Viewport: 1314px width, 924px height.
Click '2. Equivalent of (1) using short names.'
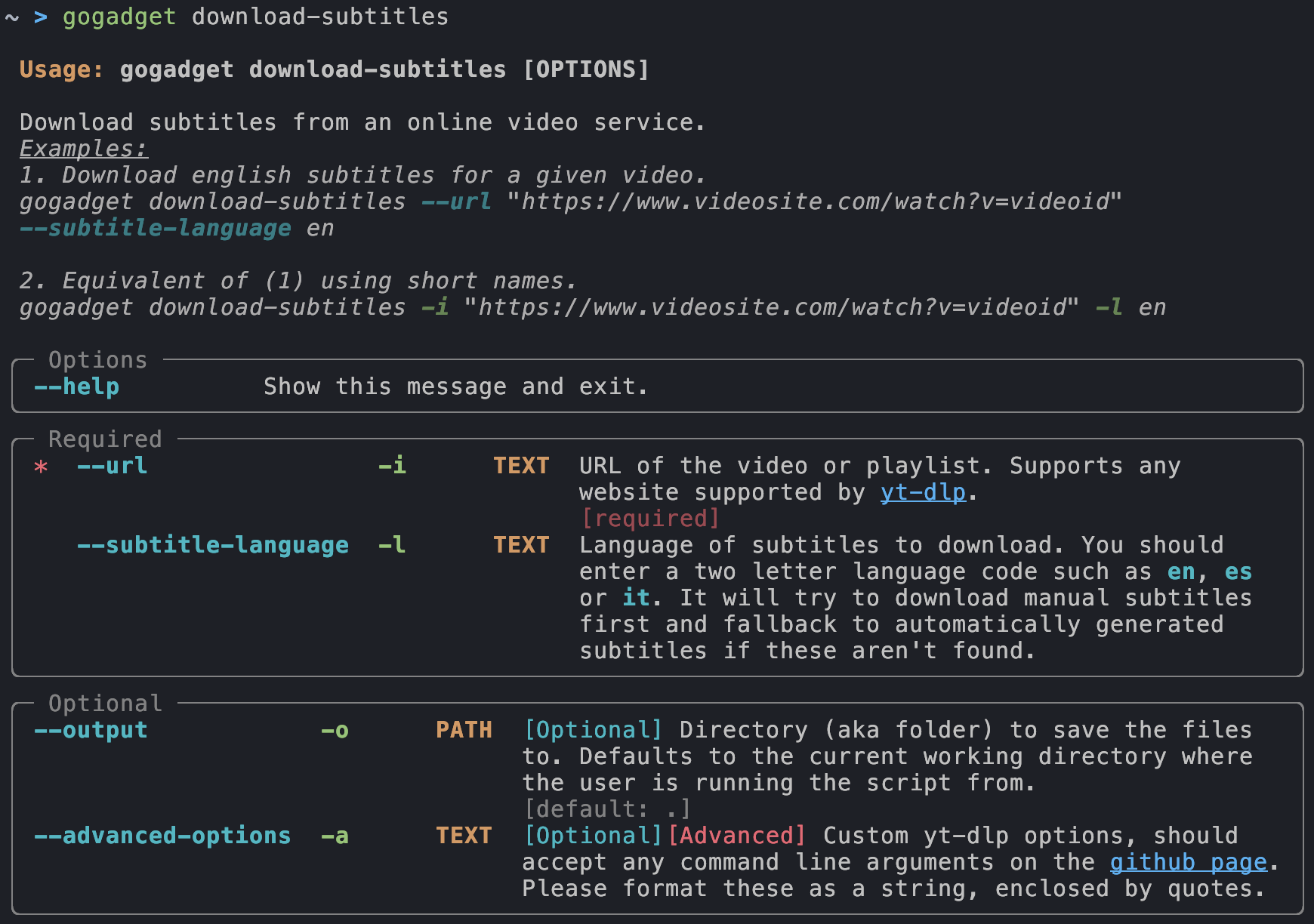click(298, 281)
